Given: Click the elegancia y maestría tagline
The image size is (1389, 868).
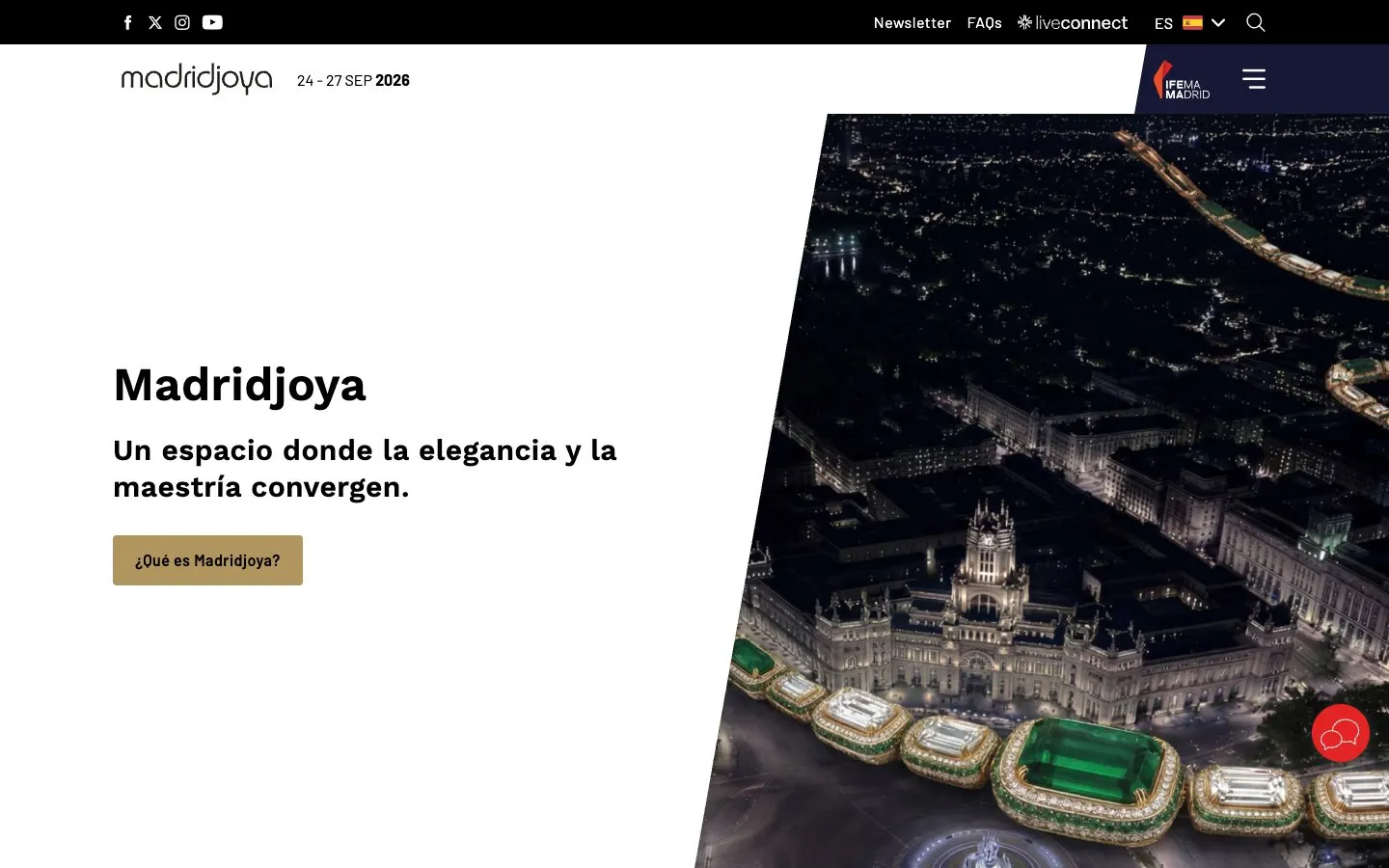Looking at the screenshot, I should pyautogui.click(x=365, y=468).
